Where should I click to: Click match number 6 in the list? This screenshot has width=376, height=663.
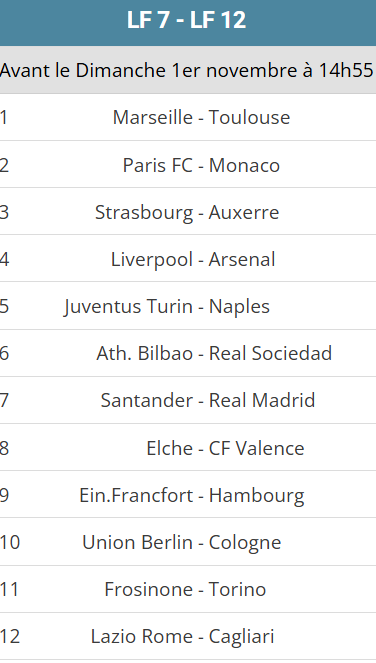tap(4, 353)
